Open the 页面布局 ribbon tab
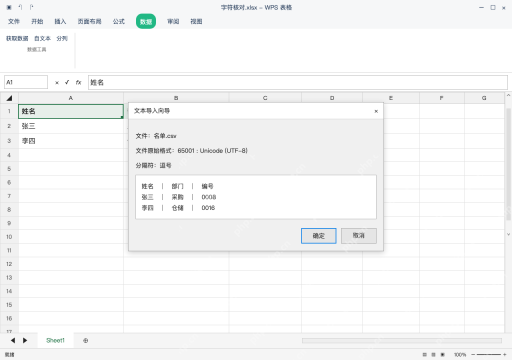The image size is (512, 360). click(89, 22)
